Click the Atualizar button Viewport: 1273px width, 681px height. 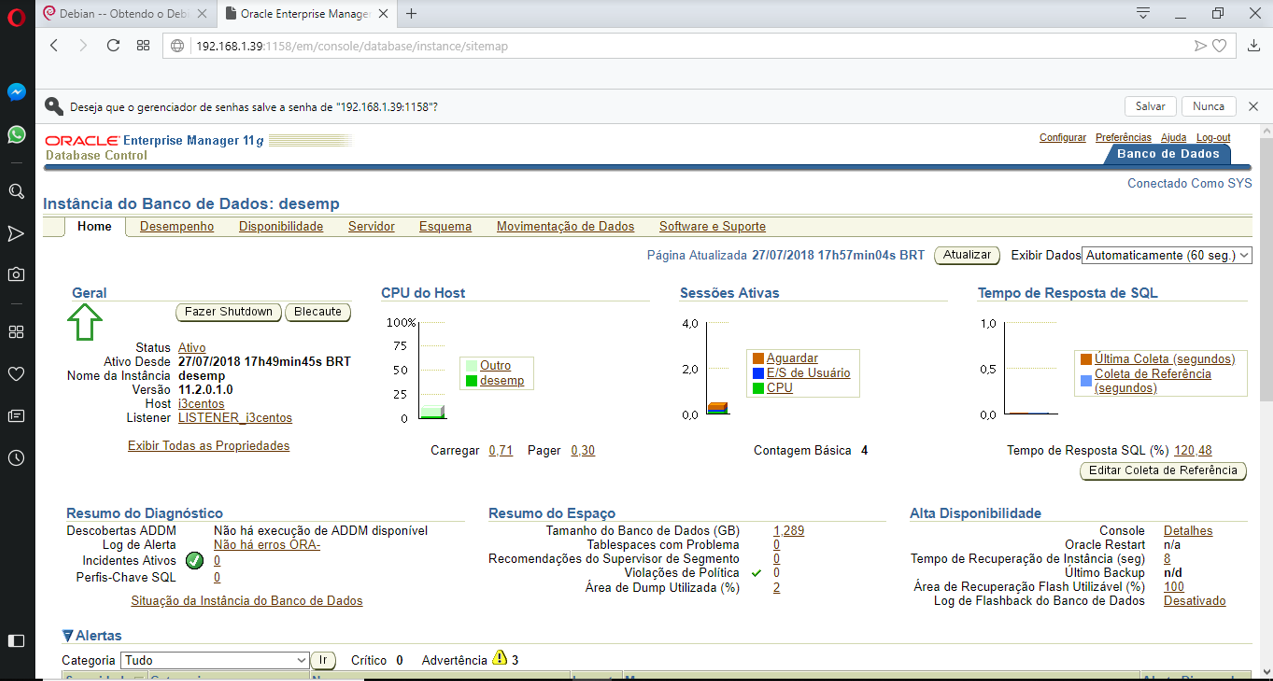click(x=967, y=255)
